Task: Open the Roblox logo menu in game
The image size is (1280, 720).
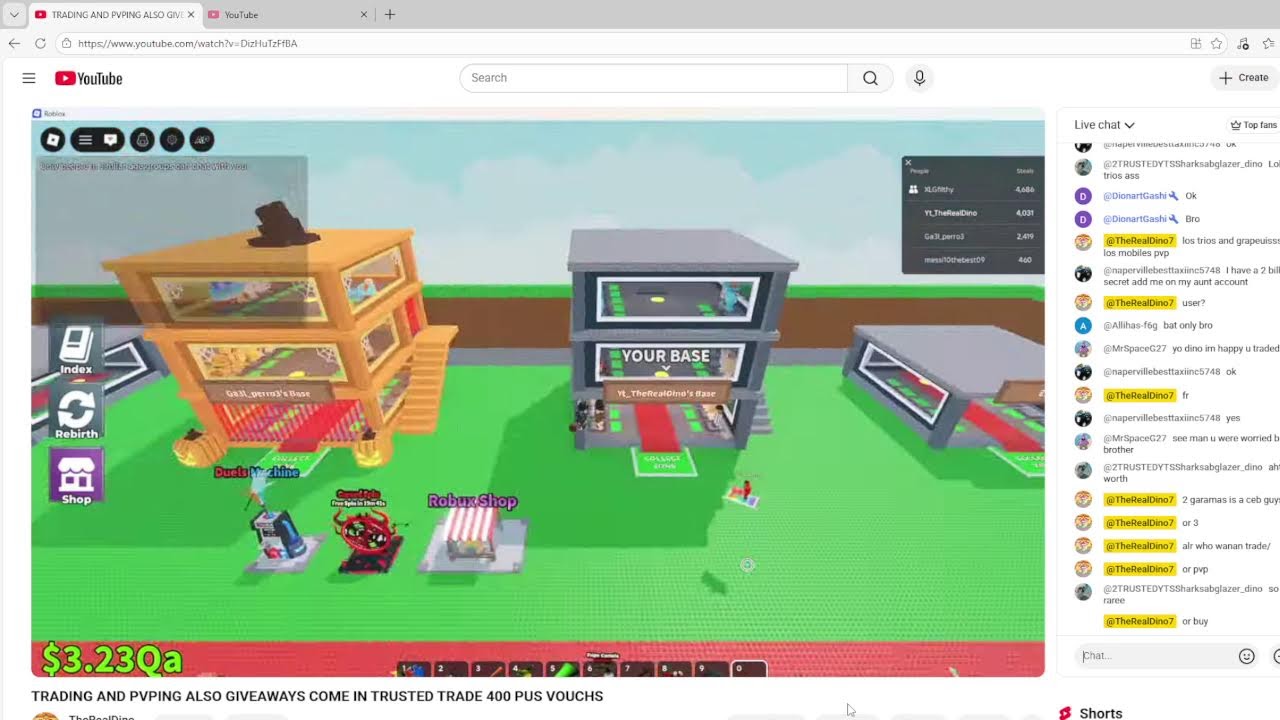Action: pyautogui.click(x=53, y=140)
